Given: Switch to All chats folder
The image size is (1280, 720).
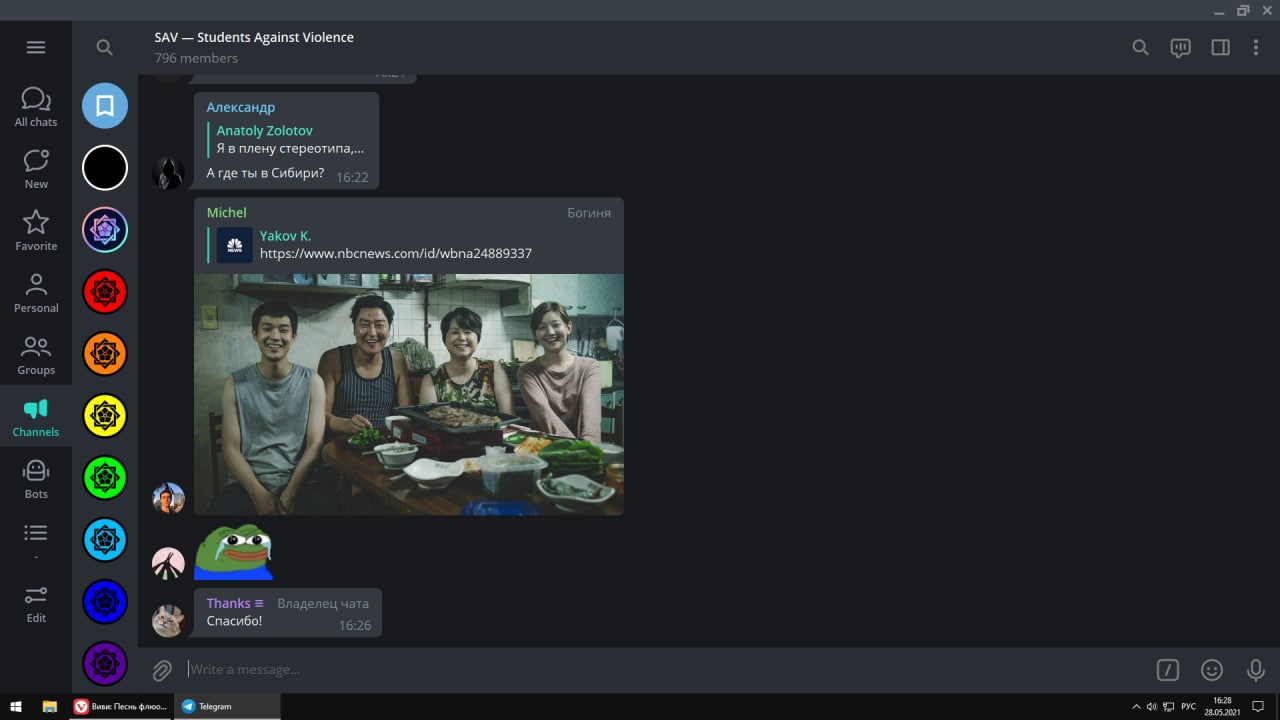Looking at the screenshot, I should point(36,107).
